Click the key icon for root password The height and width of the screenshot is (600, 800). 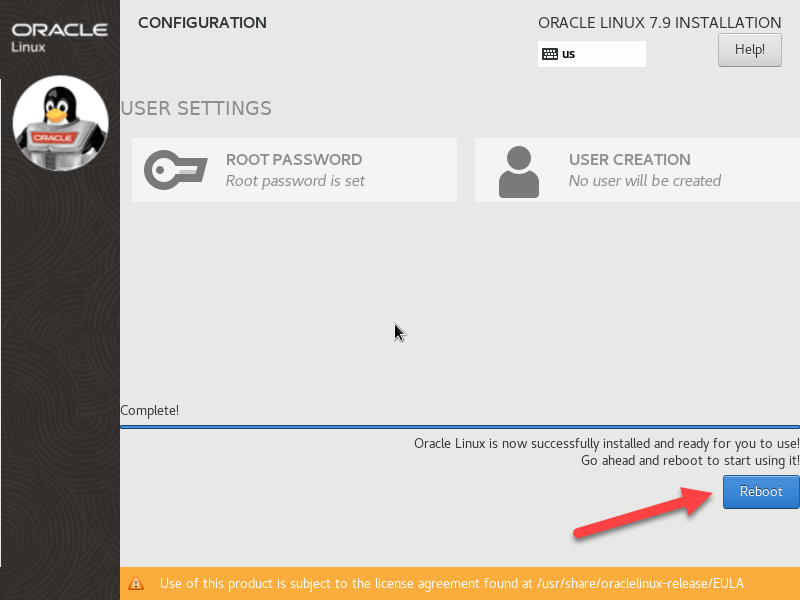pyautogui.click(x=175, y=170)
